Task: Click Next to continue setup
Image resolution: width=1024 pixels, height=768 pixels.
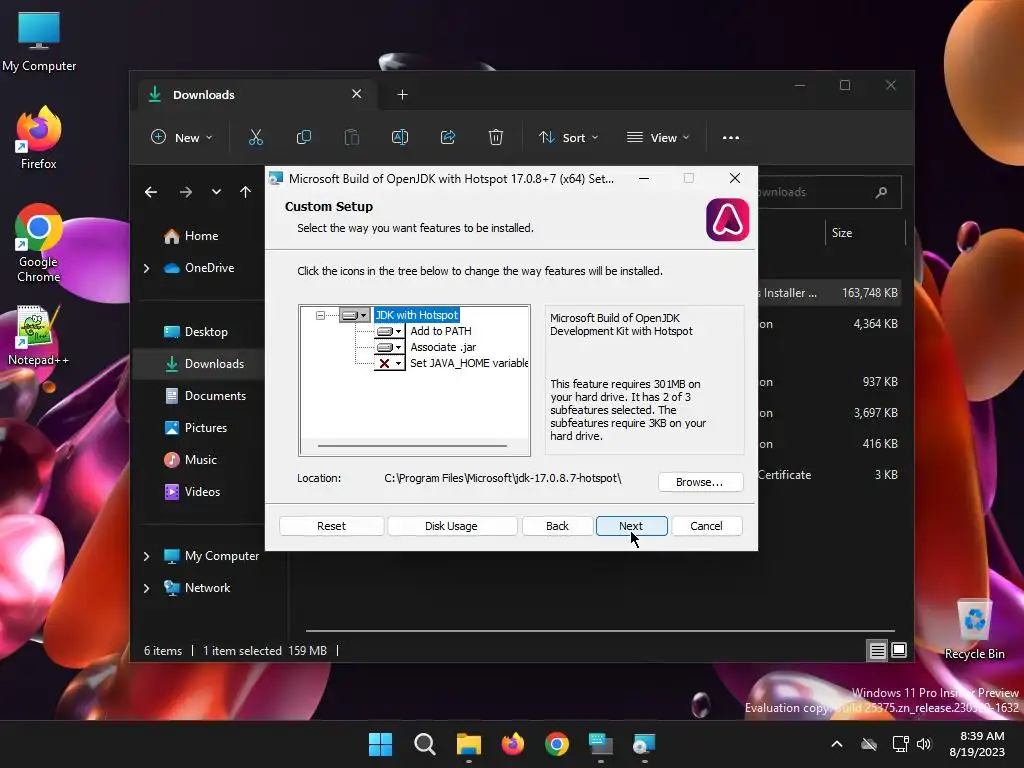Action: coord(631,526)
